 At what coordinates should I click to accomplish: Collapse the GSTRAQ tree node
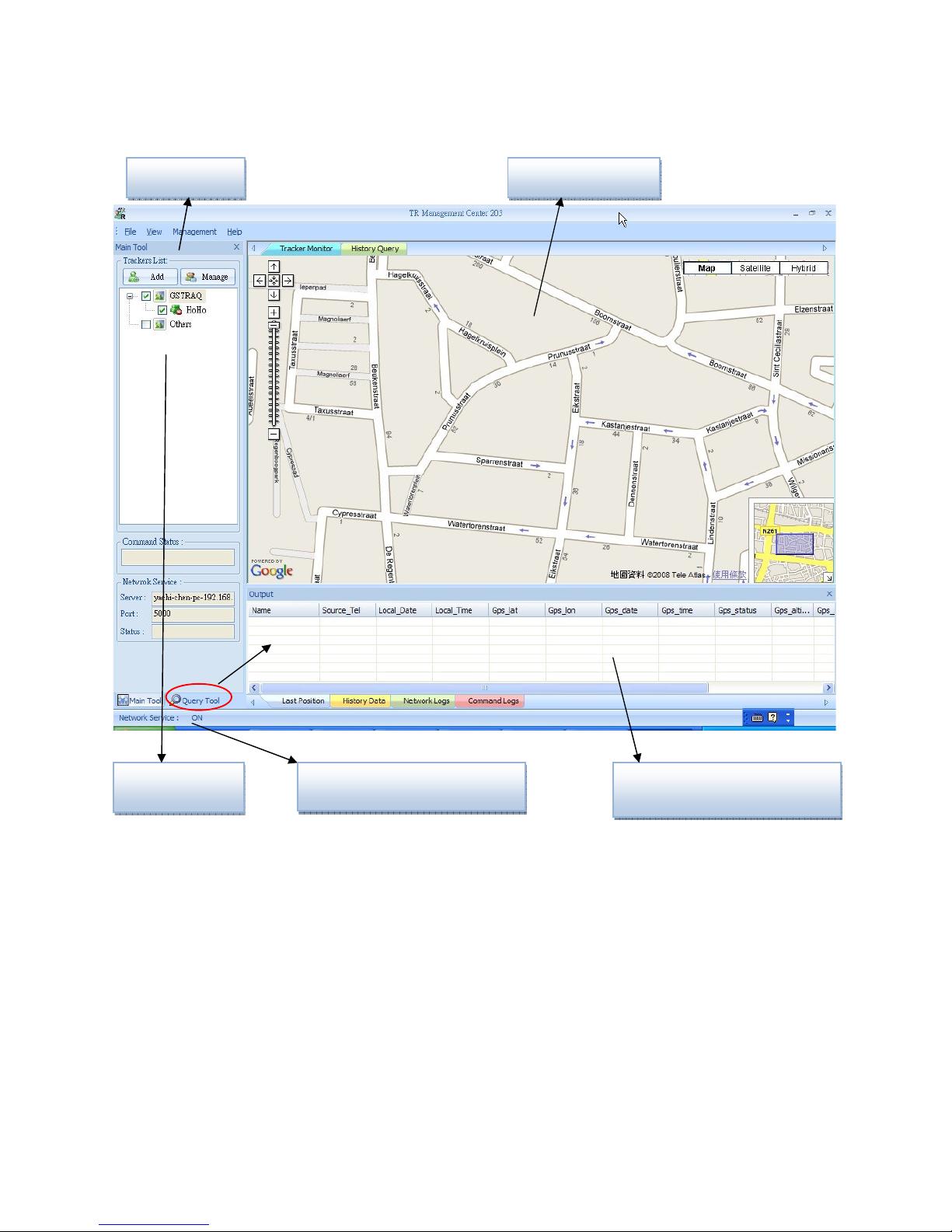click(x=131, y=296)
